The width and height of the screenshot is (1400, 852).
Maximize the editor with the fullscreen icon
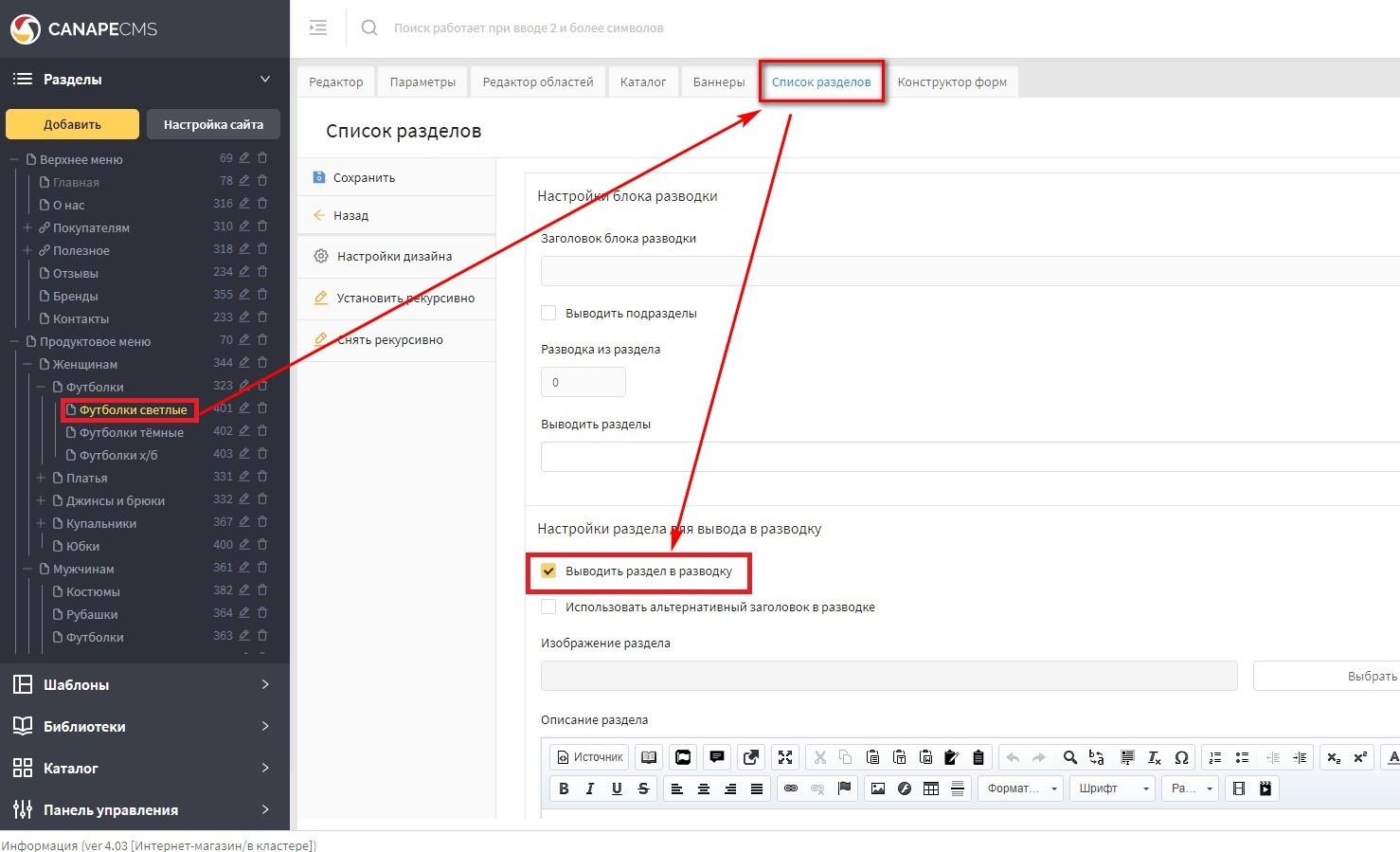785,757
